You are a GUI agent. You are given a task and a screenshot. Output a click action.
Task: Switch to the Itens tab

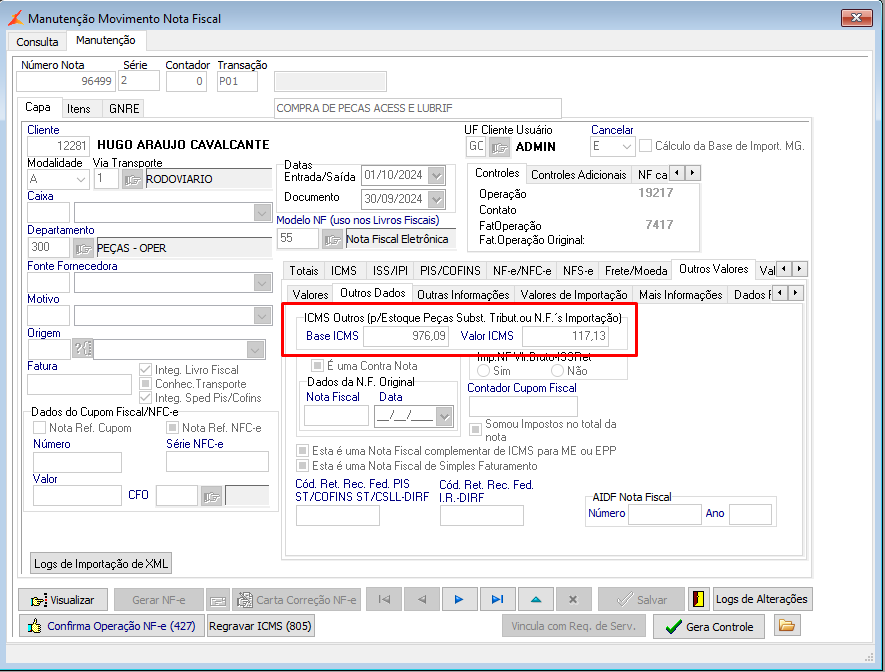click(x=79, y=108)
